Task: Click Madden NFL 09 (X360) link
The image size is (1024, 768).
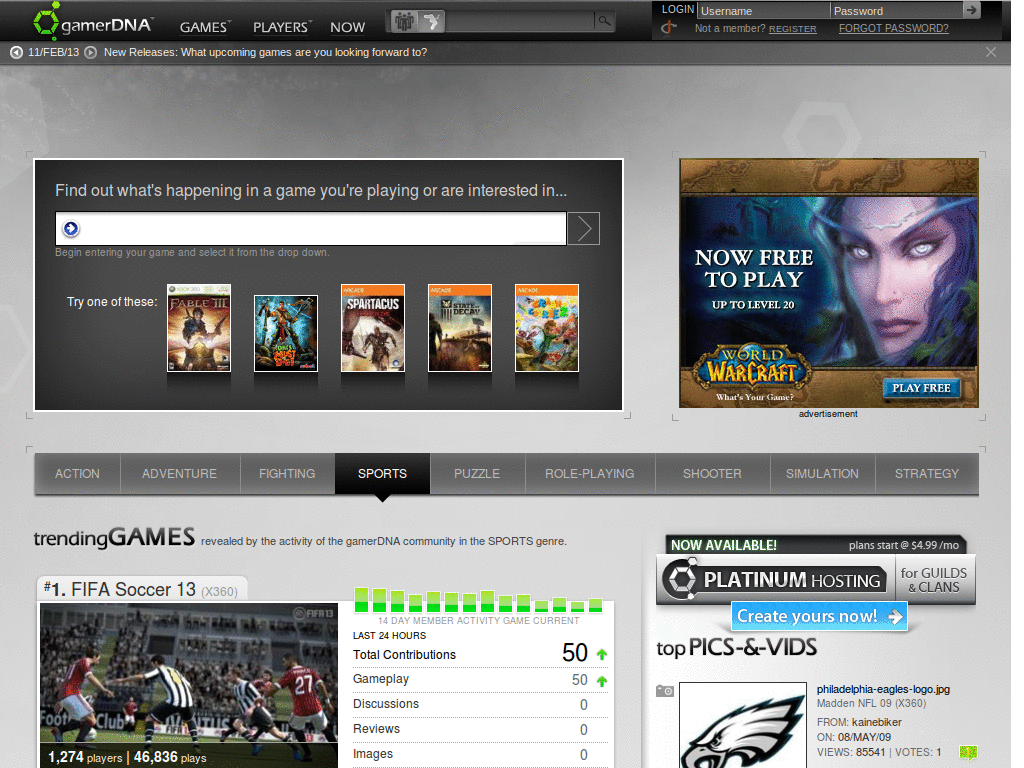Action: pyautogui.click(x=871, y=703)
